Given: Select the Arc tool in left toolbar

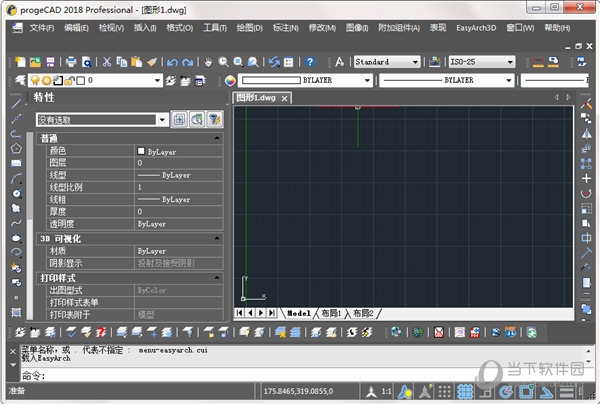Looking at the screenshot, I should tap(16, 178).
